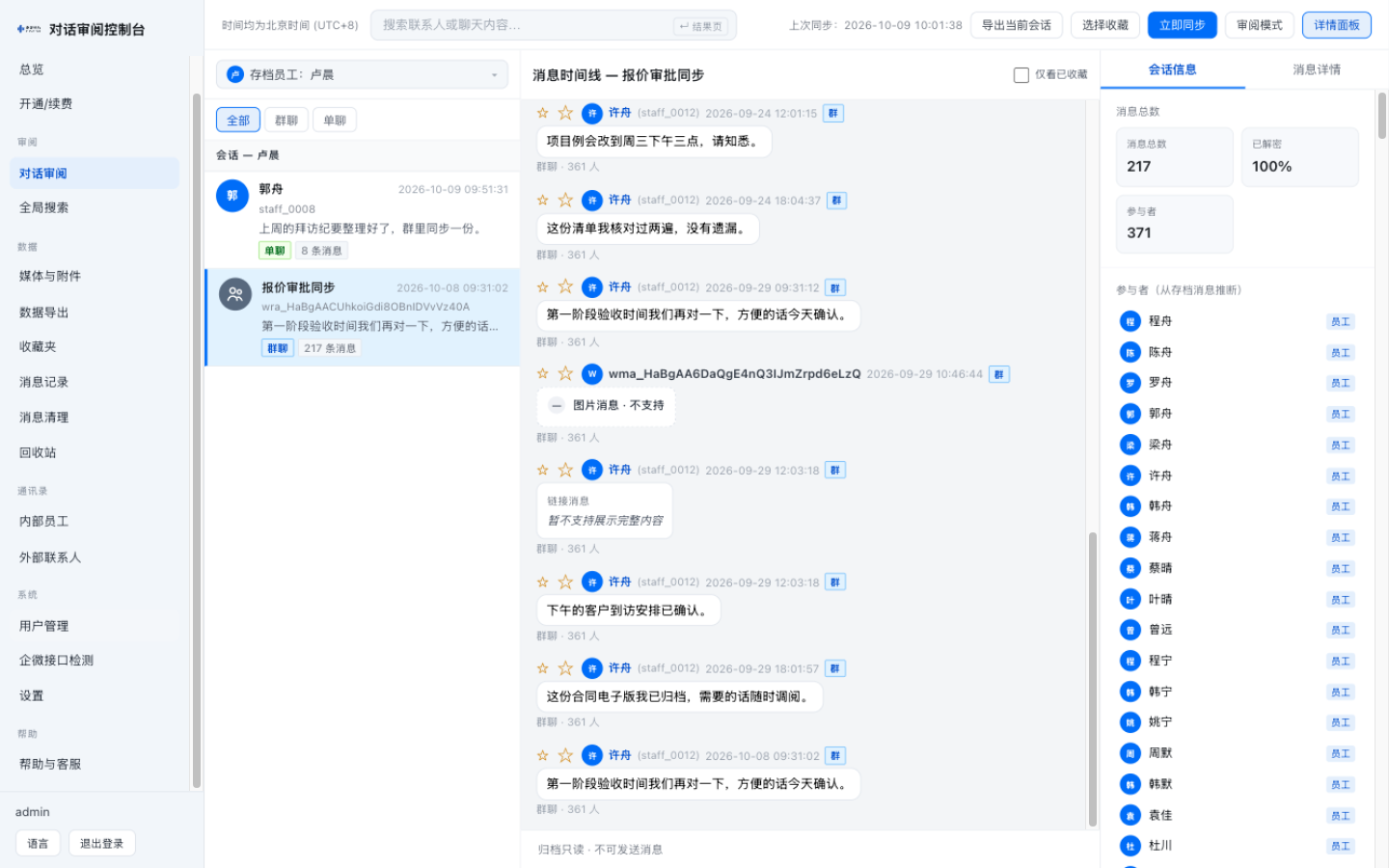
Task: Click message bubble 项目例会改到周三下午三点，请知悉。
Action: pos(654,141)
